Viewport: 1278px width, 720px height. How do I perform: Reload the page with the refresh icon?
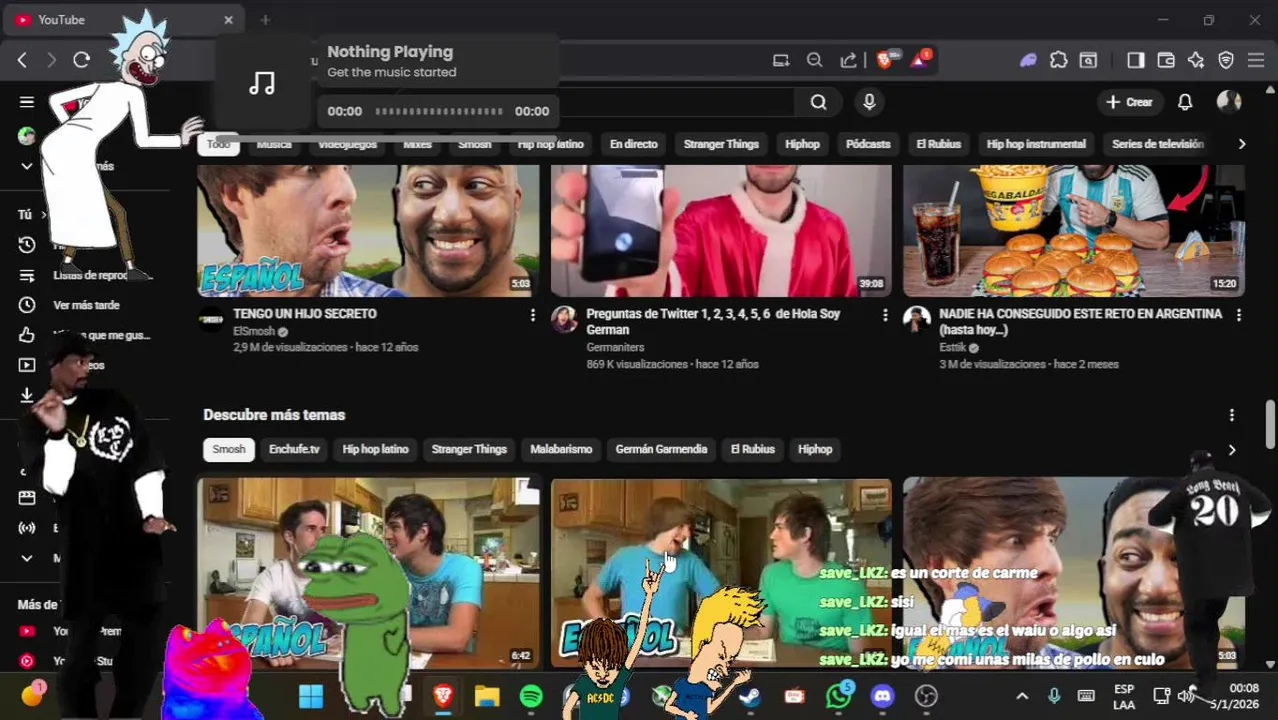[82, 60]
